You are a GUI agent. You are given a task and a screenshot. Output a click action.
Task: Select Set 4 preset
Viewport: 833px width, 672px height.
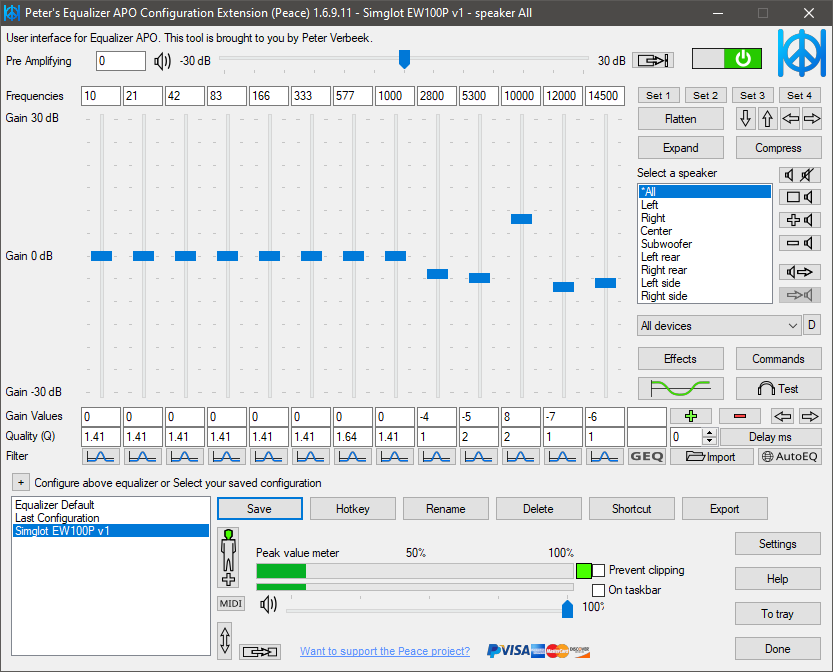tap(800, 95)
